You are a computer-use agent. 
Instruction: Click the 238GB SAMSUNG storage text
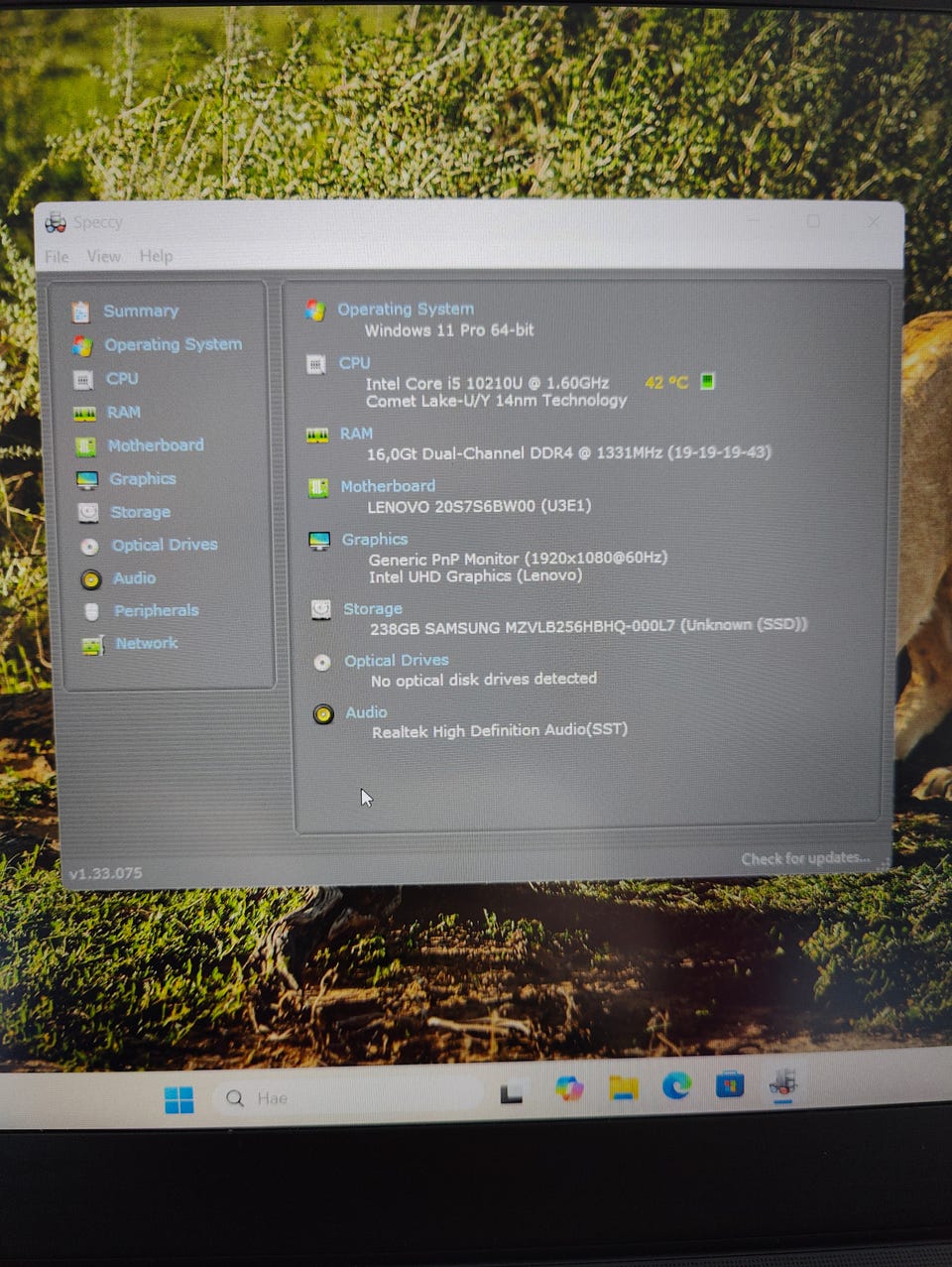tap(588, 627)
